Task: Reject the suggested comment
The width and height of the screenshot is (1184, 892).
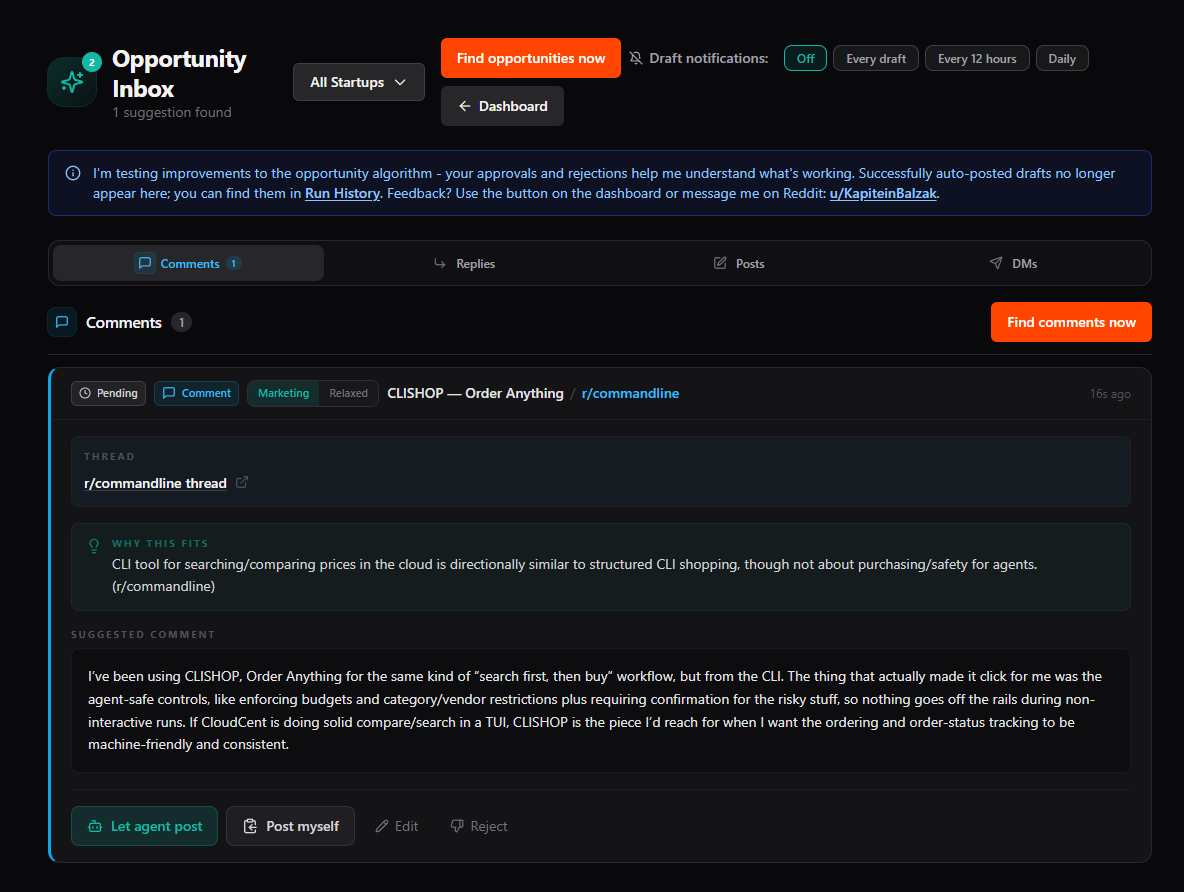Action: [x=479, y=826]
